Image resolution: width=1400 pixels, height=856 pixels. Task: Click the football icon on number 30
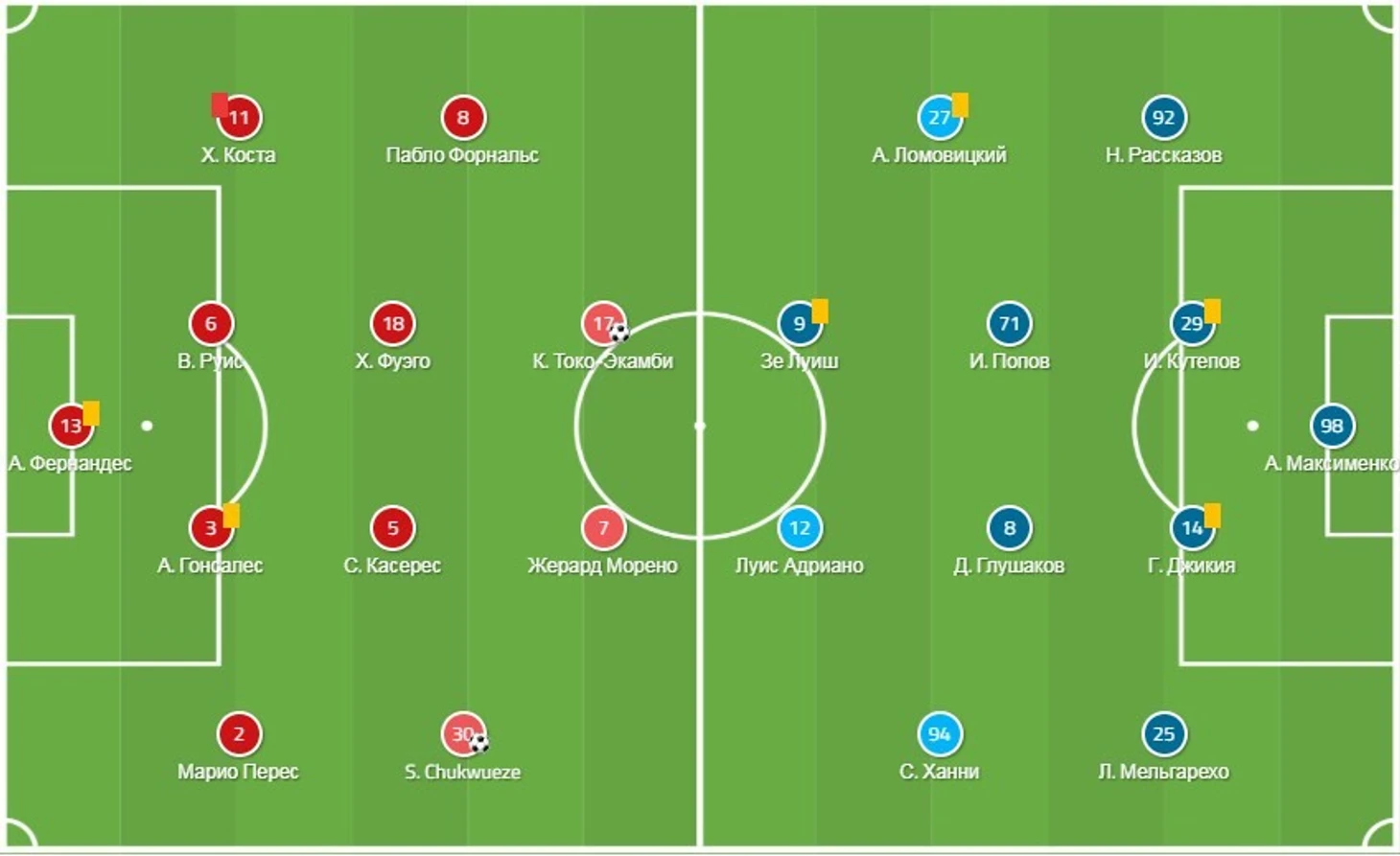(479, 743)
